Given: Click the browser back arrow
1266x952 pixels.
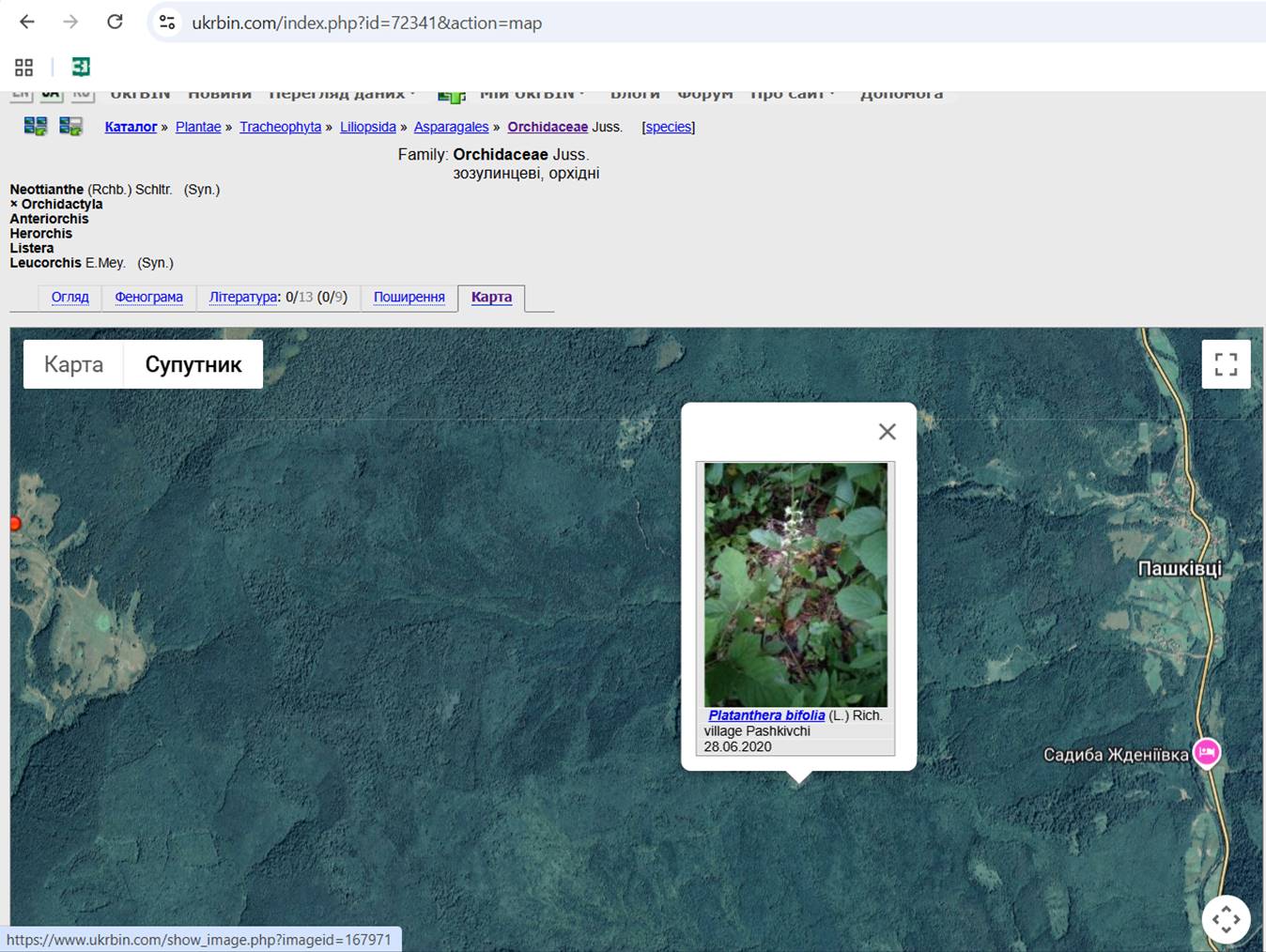Looking at the screenshot, I should tap(27, 22).
